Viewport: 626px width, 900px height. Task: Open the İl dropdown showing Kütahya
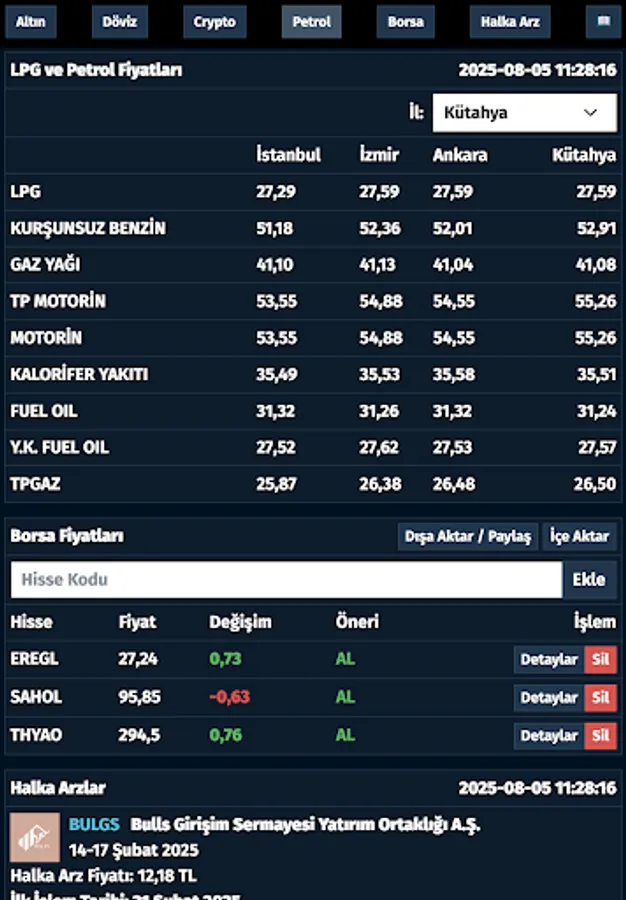[525, 112]
